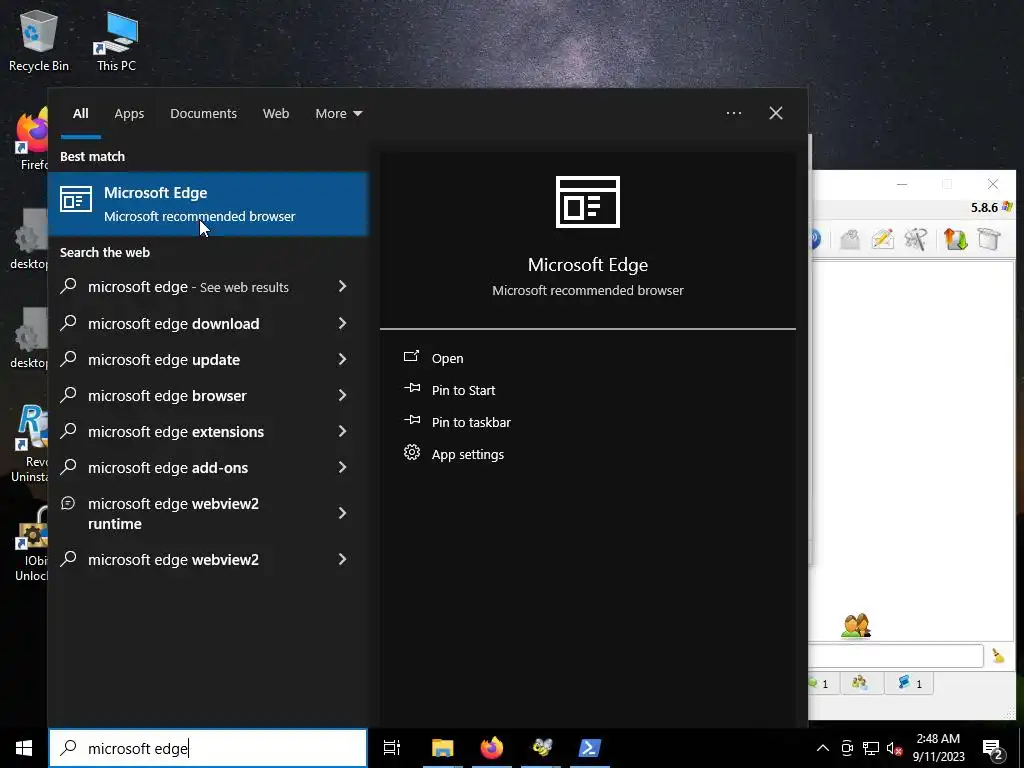Click the up-down arrows transfer icon in background window
Image resolution: width=1024 pixels, height=768 pixels.
955,239
